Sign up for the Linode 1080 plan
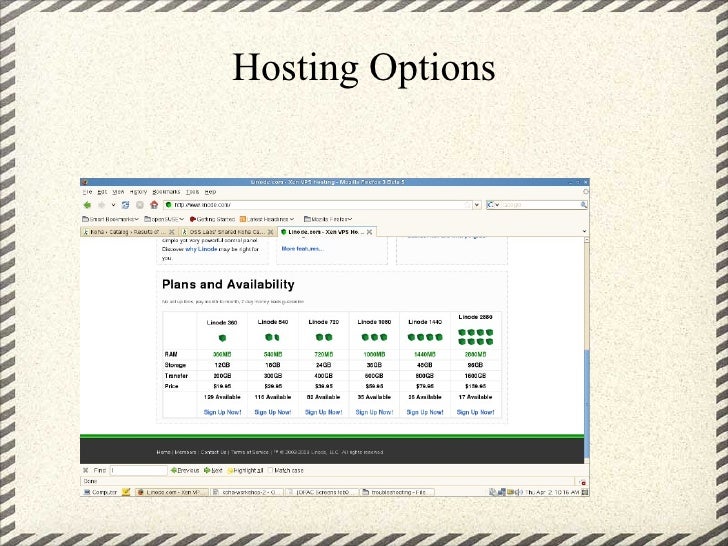Screen dimensions: 728x546 (374, 412)
